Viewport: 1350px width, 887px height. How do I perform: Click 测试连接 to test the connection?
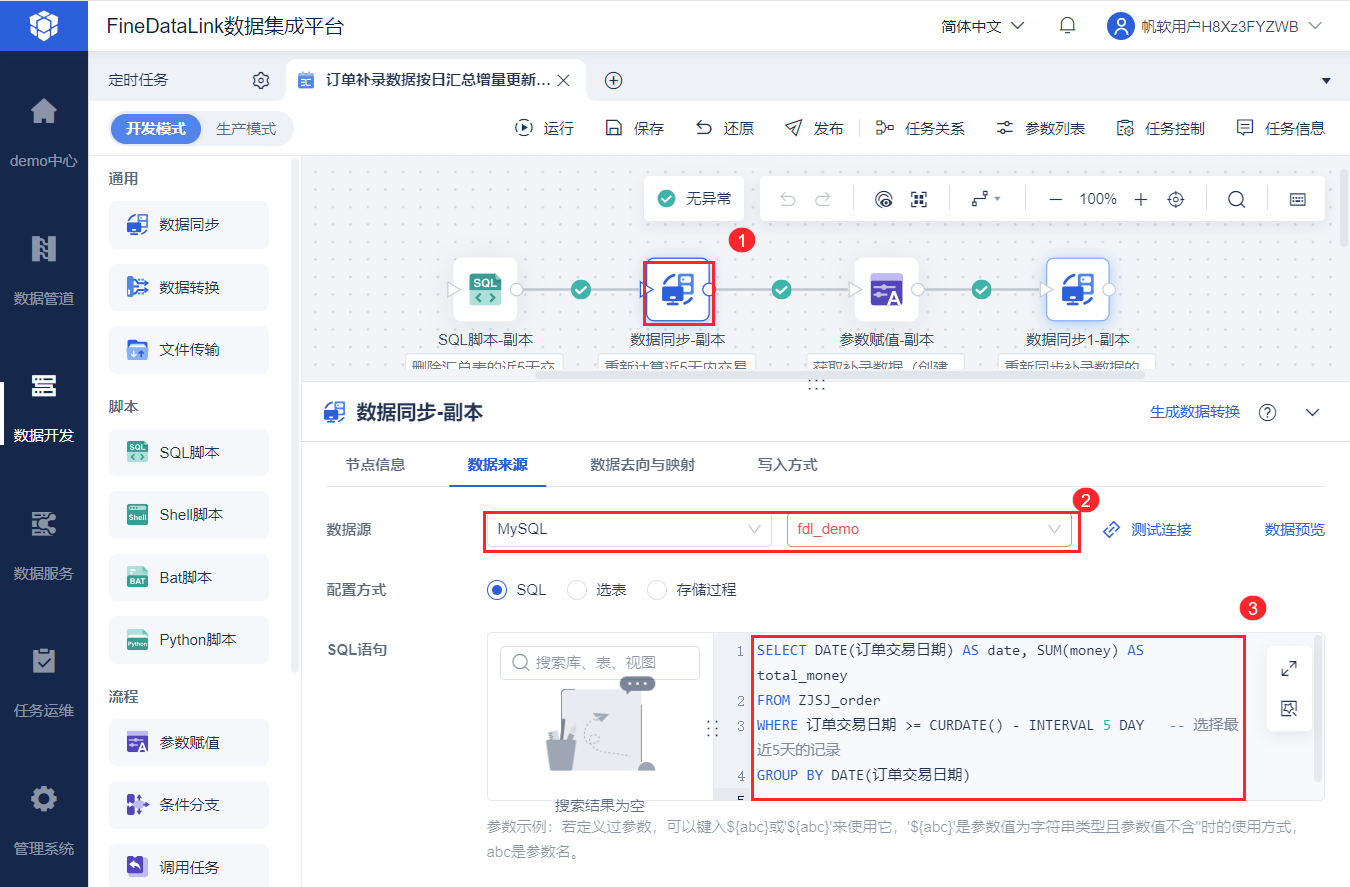(1147, 529)
